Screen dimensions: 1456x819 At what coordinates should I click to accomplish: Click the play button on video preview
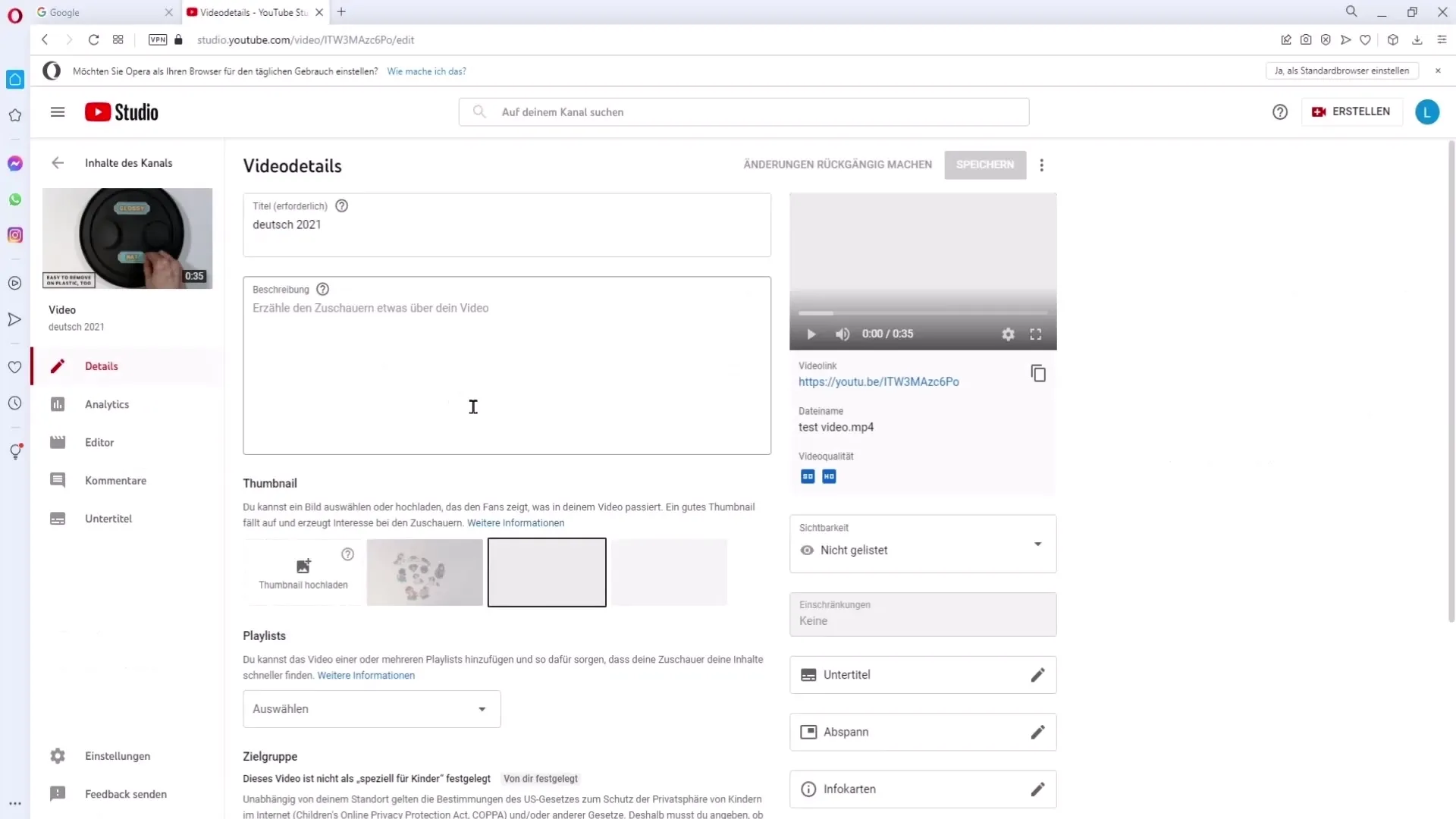(812, 333)
